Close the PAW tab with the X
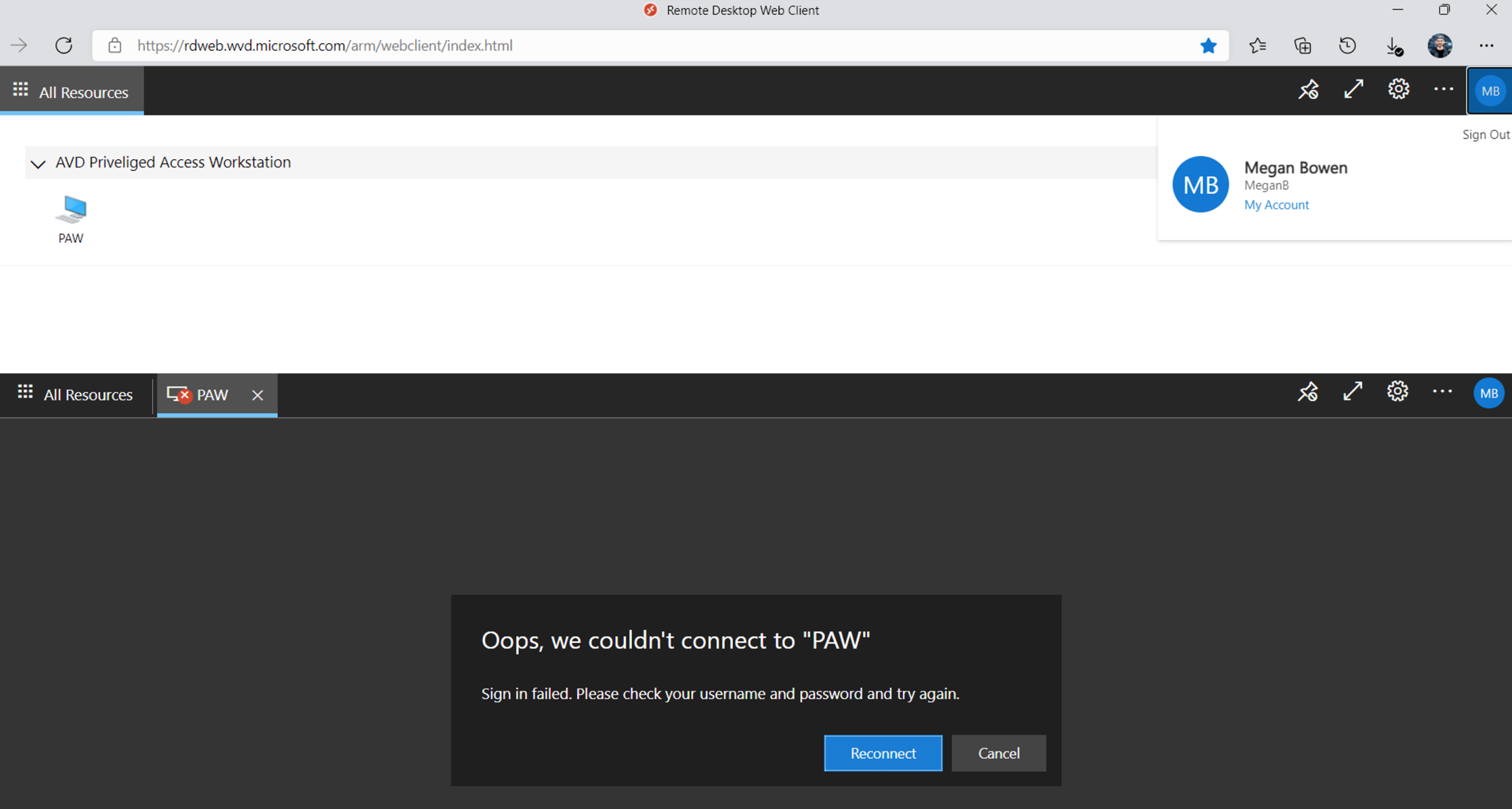The width and height of the screenshot is (1512, 809). pos(257,395)
